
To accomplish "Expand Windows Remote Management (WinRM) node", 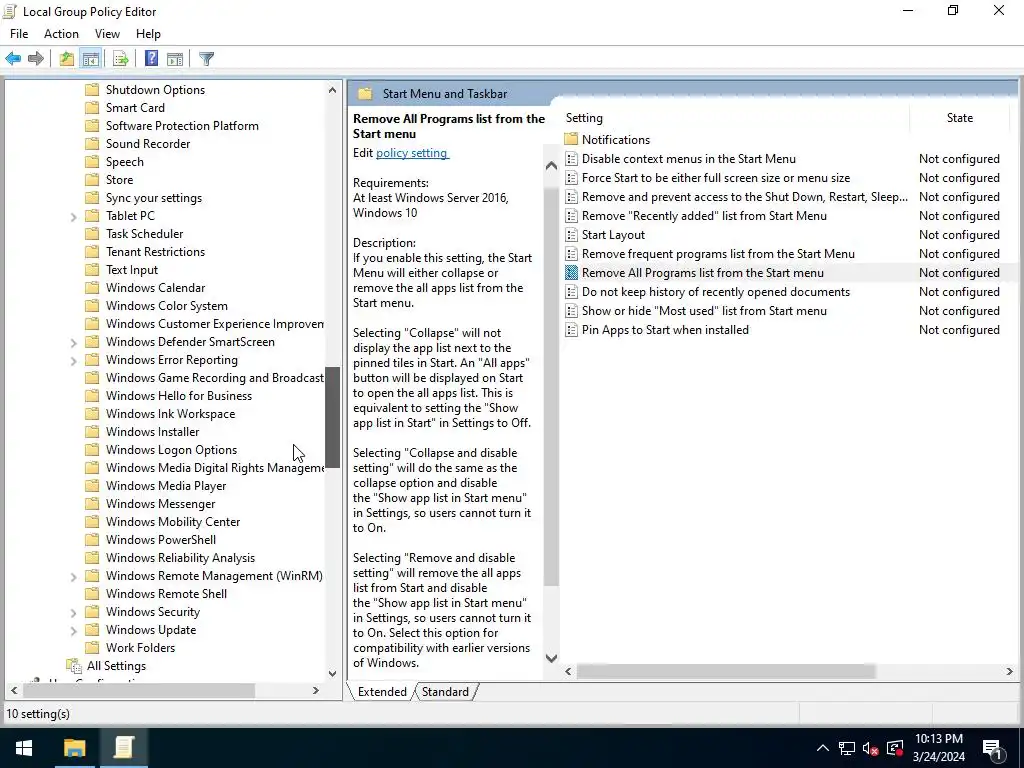I will (73, 577).
